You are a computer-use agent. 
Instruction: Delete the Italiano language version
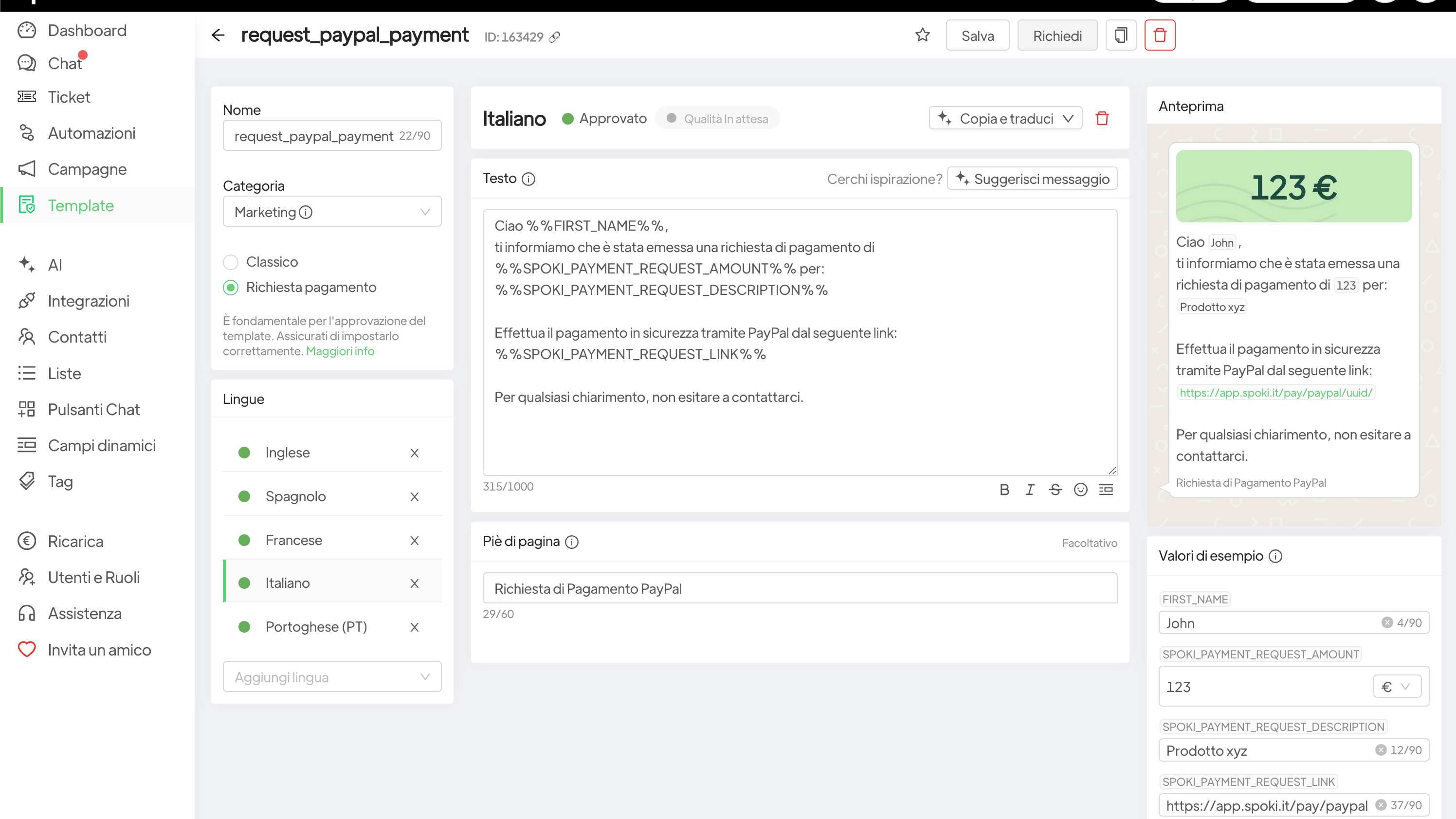[x=1102, y=119]
